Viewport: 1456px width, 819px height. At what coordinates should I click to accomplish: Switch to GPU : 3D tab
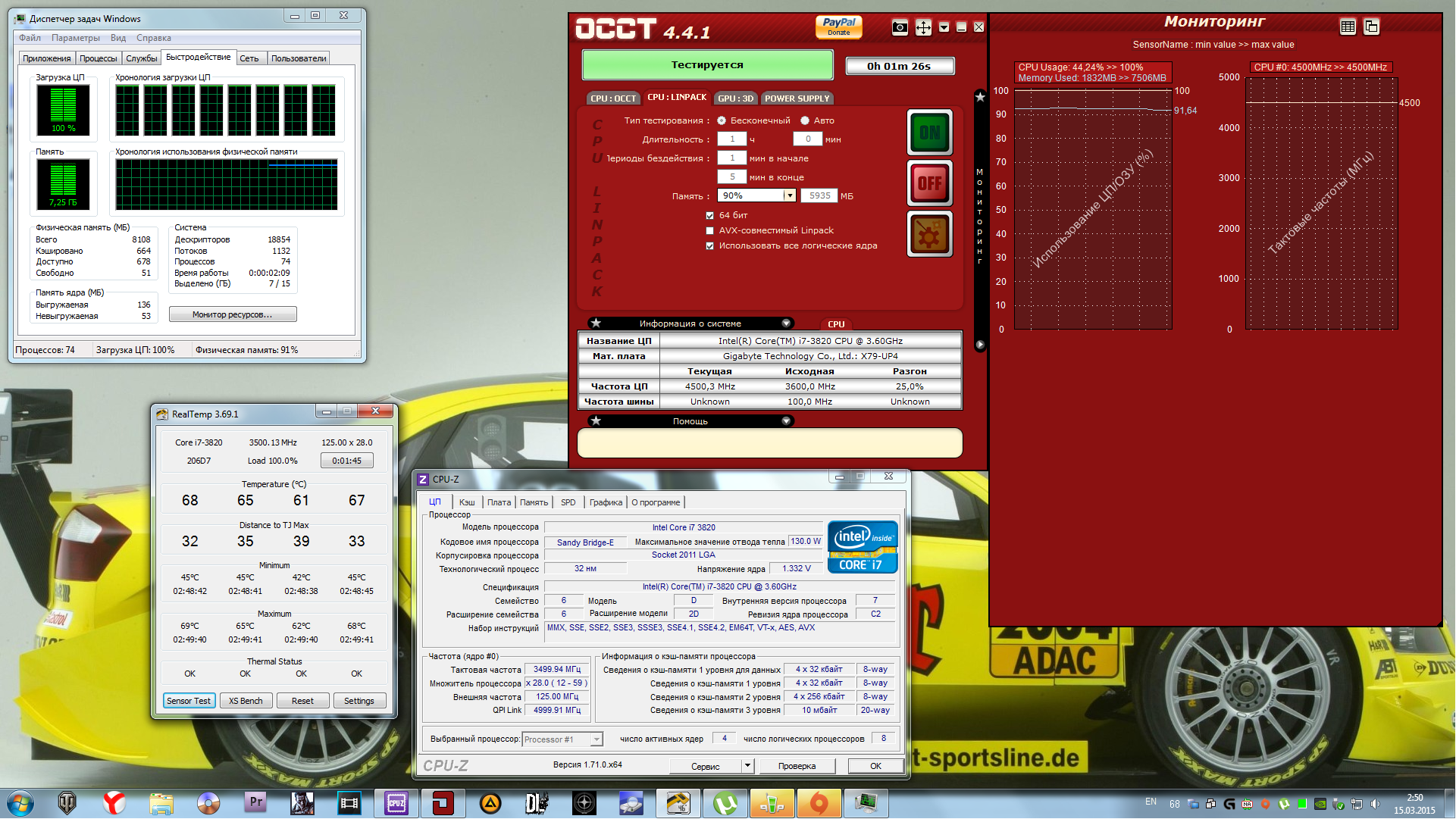(735, 98)
